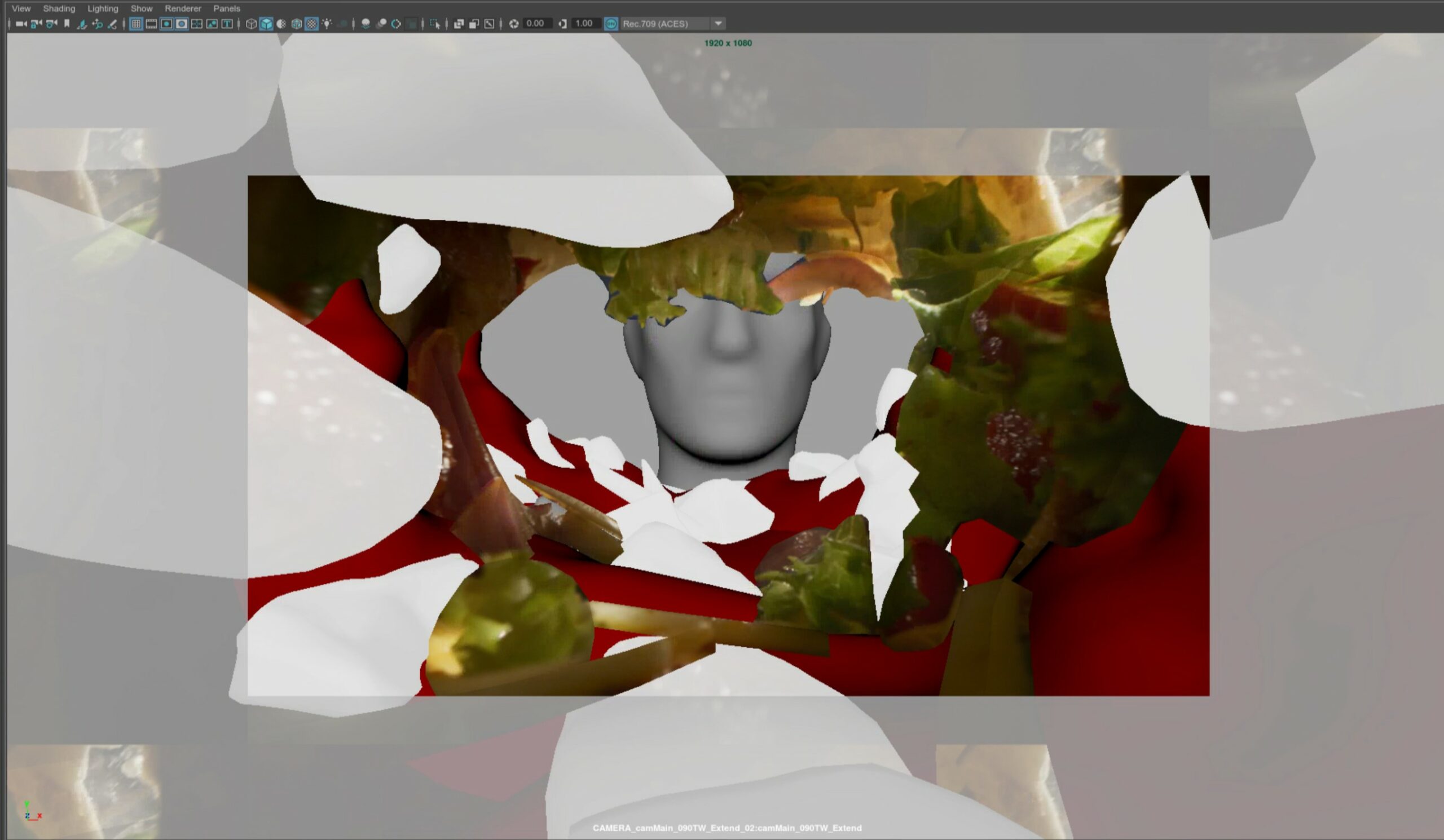Image resolution: width=1444 pixels, height=840 pixels.
Task: Toggle the Film Gate overlay
Action: coord(151,24)
